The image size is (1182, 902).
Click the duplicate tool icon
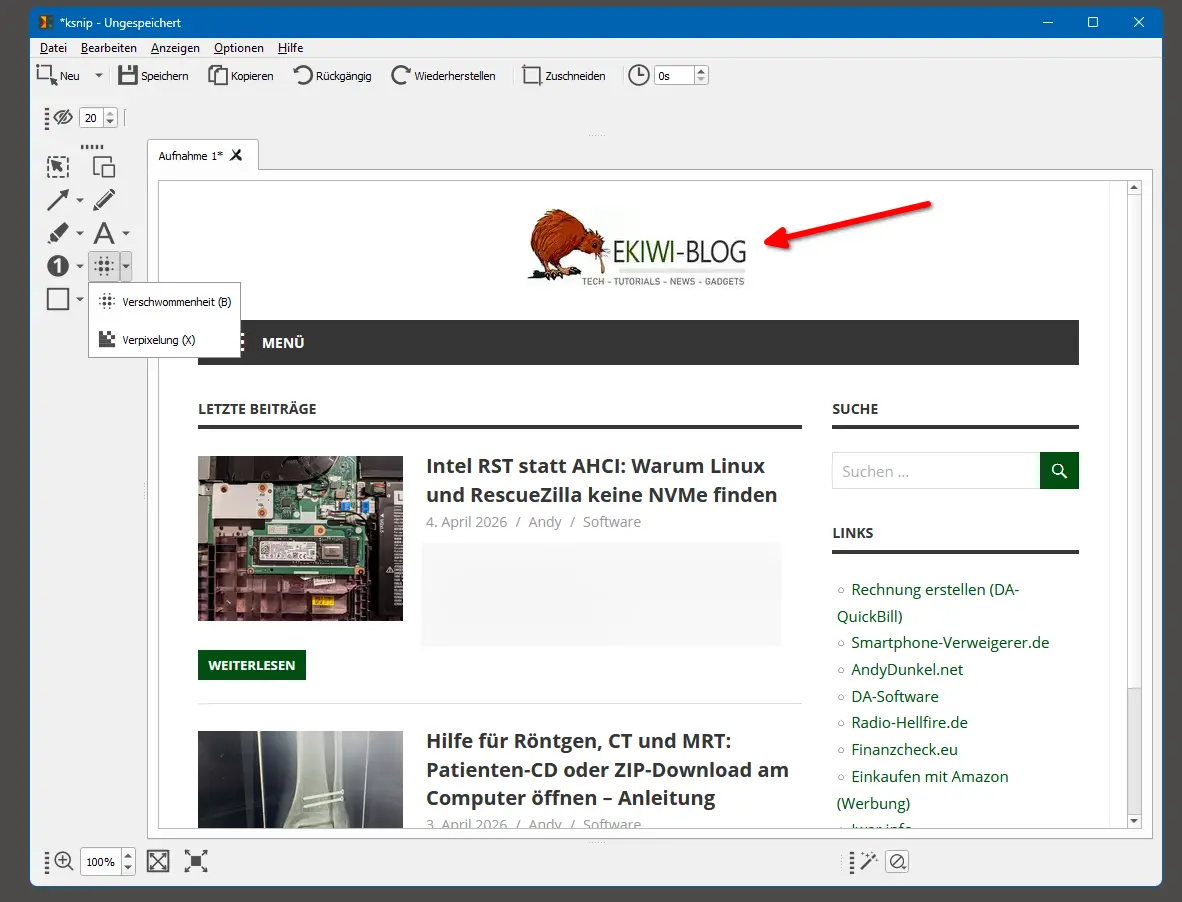(104, 167)
